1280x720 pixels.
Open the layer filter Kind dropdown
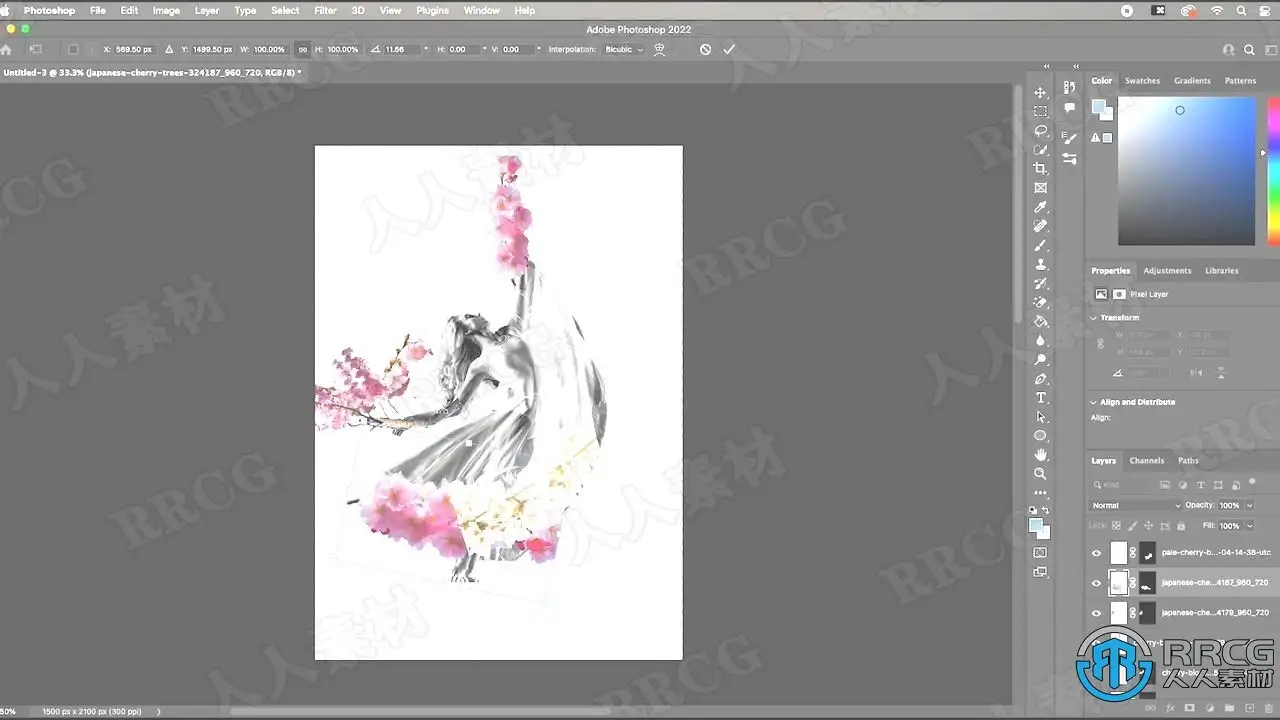pyautogui.click(x=1123, y=485)
